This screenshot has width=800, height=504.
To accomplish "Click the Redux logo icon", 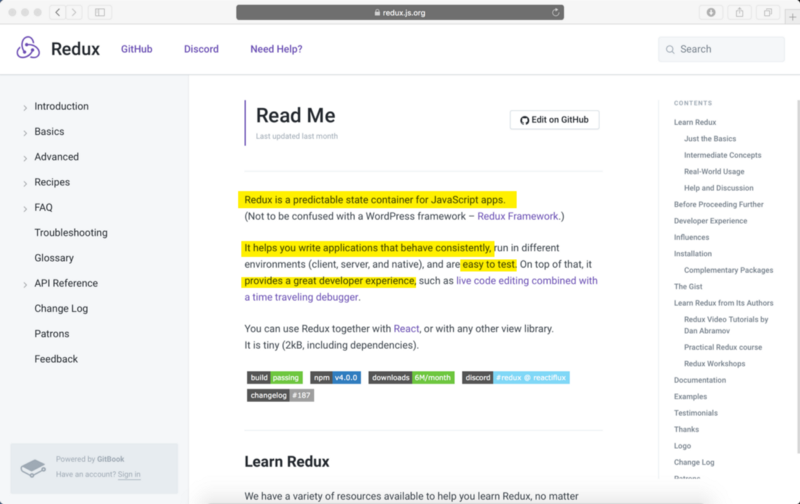I will coord(28,48).
